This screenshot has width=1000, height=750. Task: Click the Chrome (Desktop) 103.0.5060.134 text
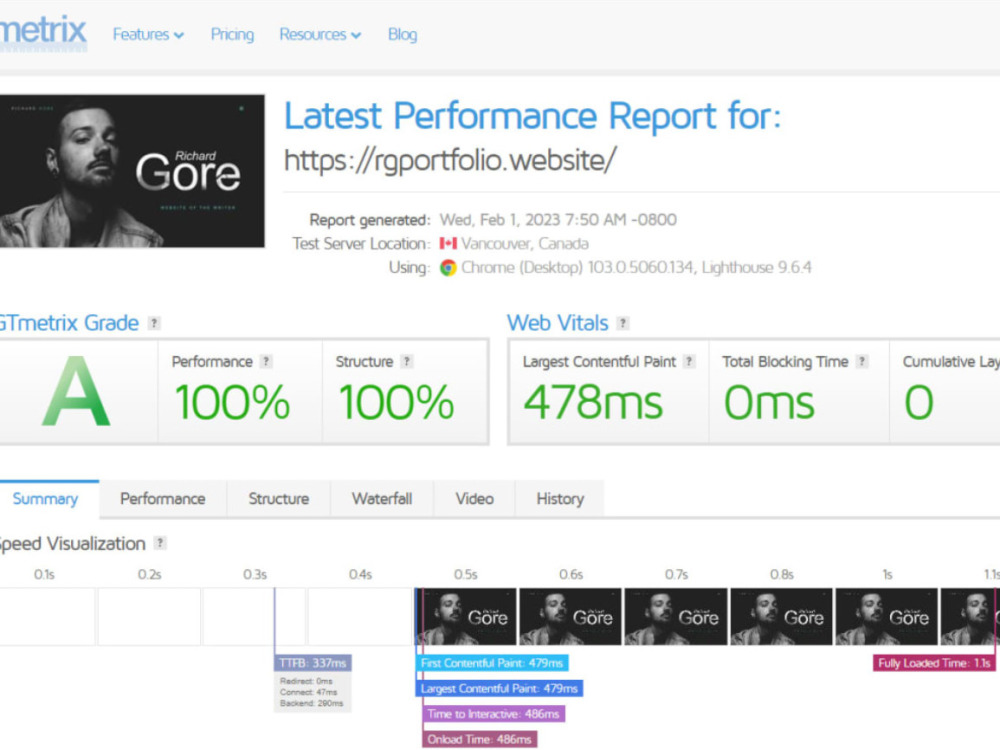(578, 268)
